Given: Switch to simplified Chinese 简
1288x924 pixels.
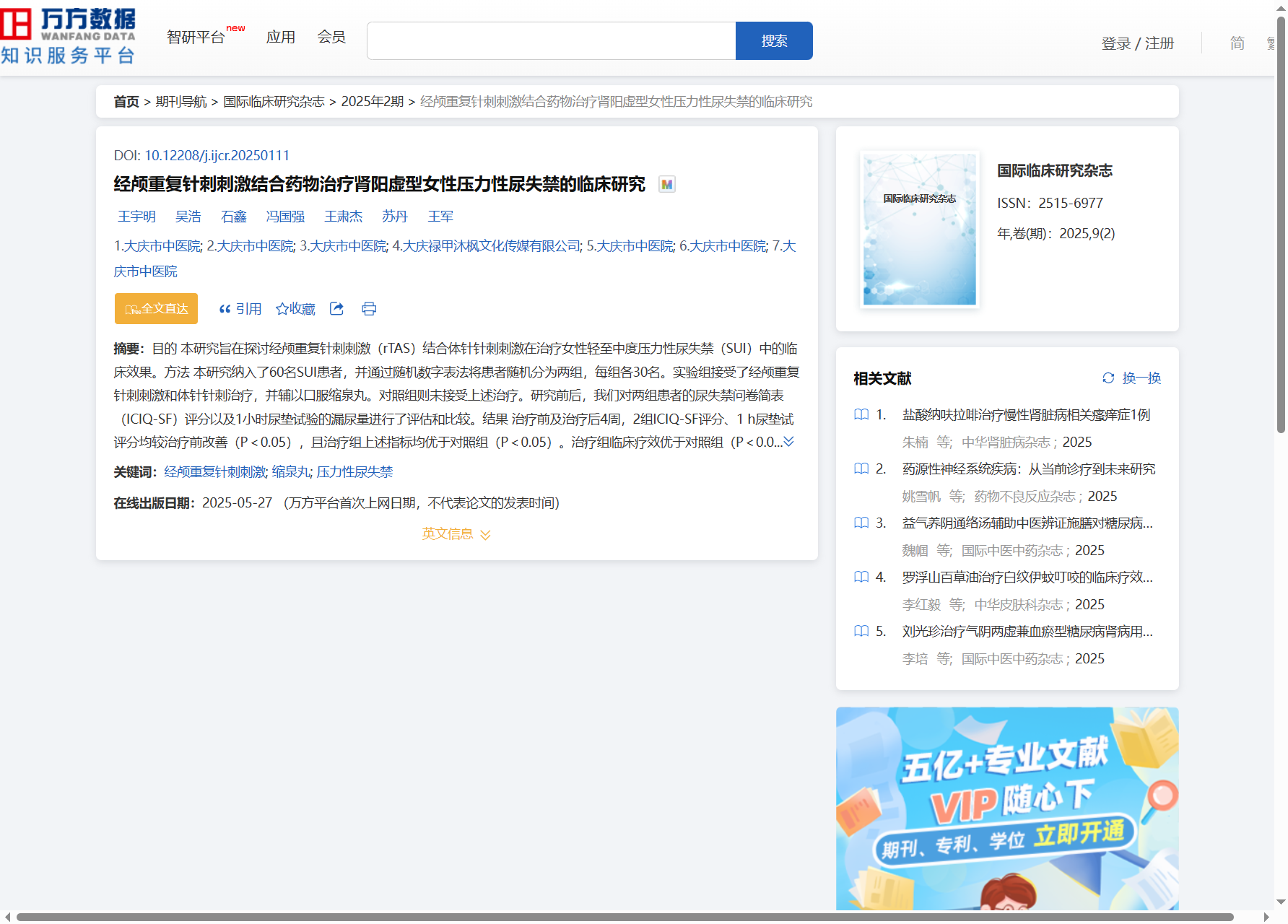Looking at the screenshot, I should 1237,43.
